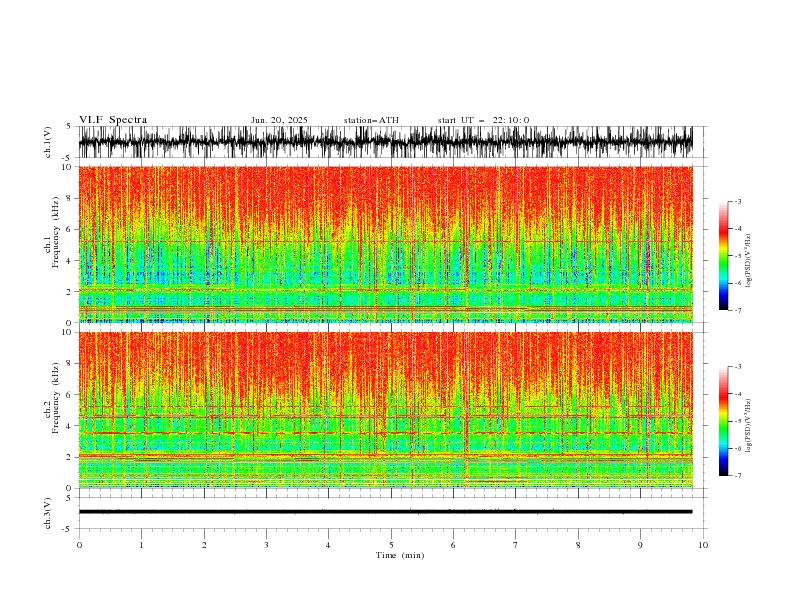792x612 pixels.
Task: Click the 'VLF Spectra' title text
Action: coord(113,120)
